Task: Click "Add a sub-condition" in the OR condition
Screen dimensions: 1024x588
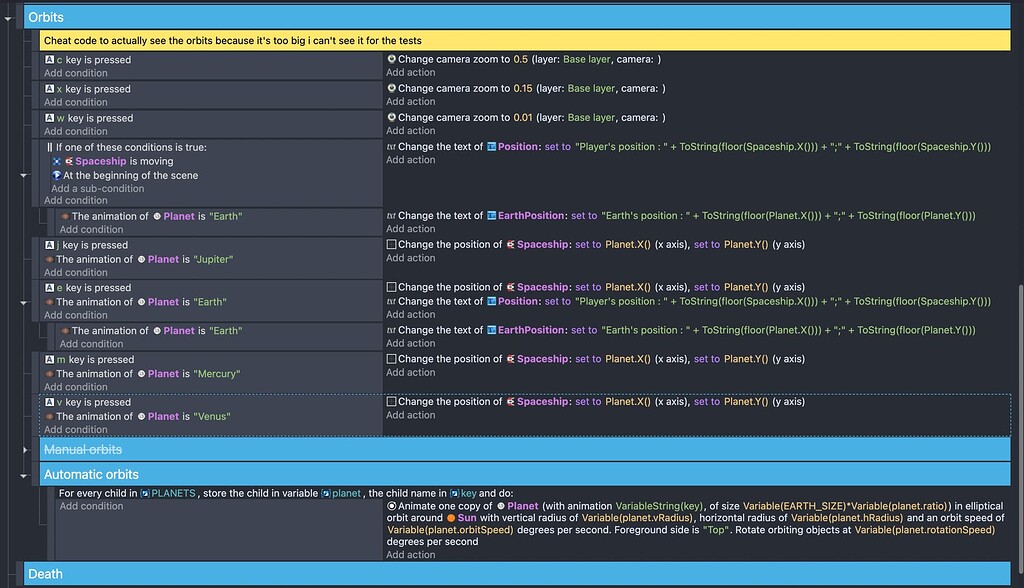Action: (97, 188)
